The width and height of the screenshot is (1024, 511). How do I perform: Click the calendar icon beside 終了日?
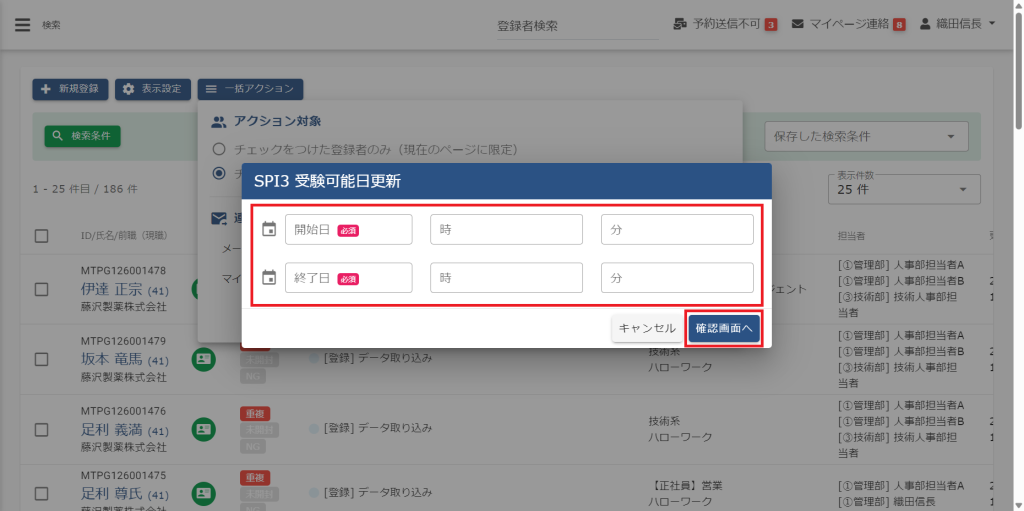(x=268, y=277)
